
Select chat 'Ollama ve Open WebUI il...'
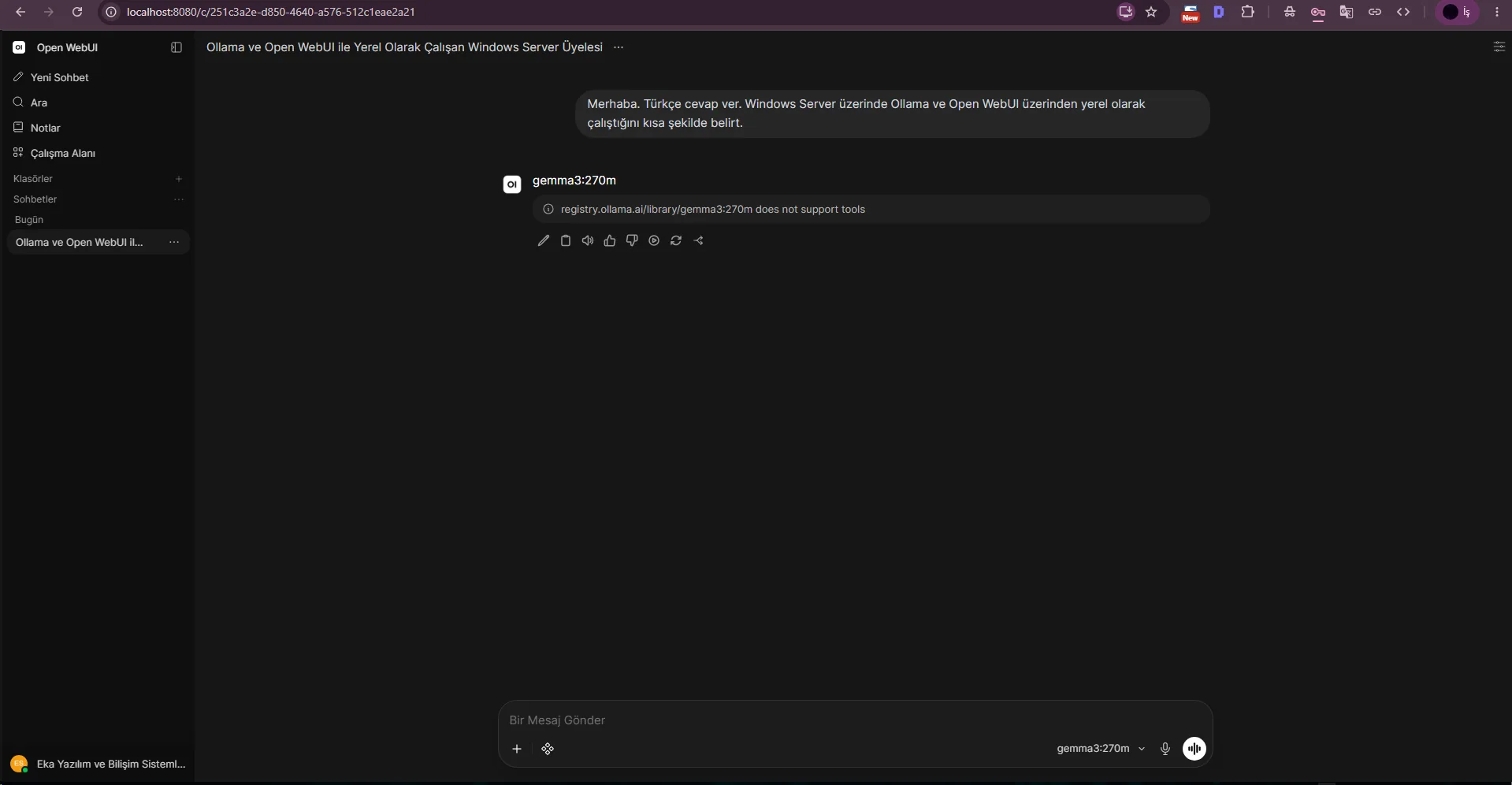80,242
